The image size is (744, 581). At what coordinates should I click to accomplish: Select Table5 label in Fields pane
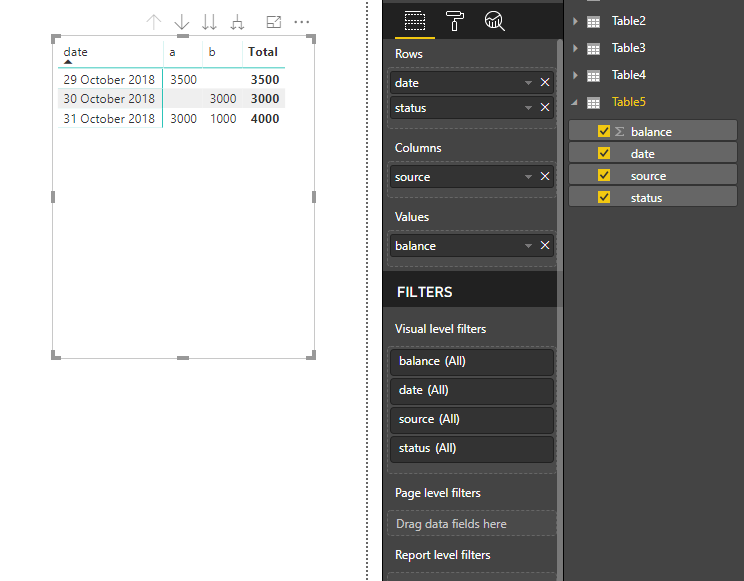click(628, 102)
